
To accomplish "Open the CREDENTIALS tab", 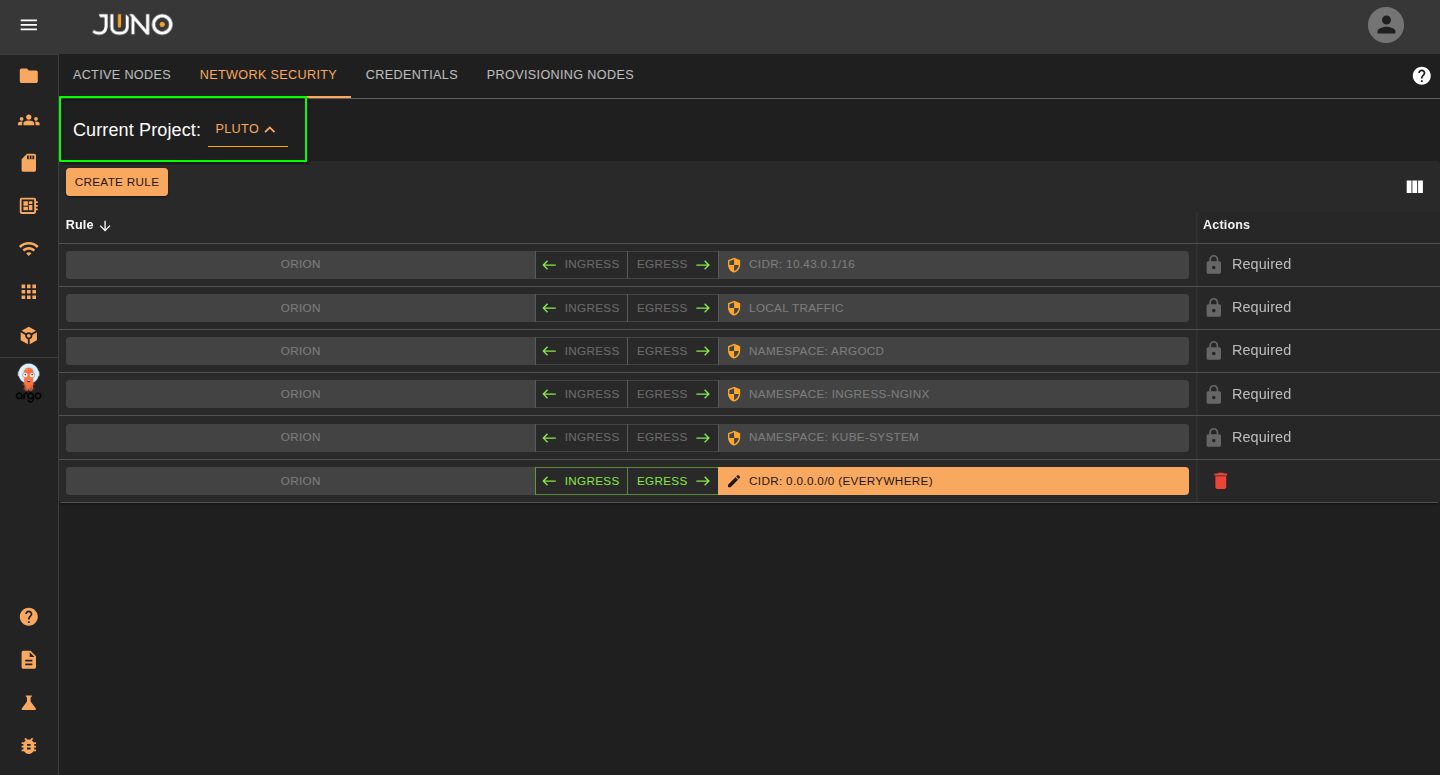I will 411,75.
